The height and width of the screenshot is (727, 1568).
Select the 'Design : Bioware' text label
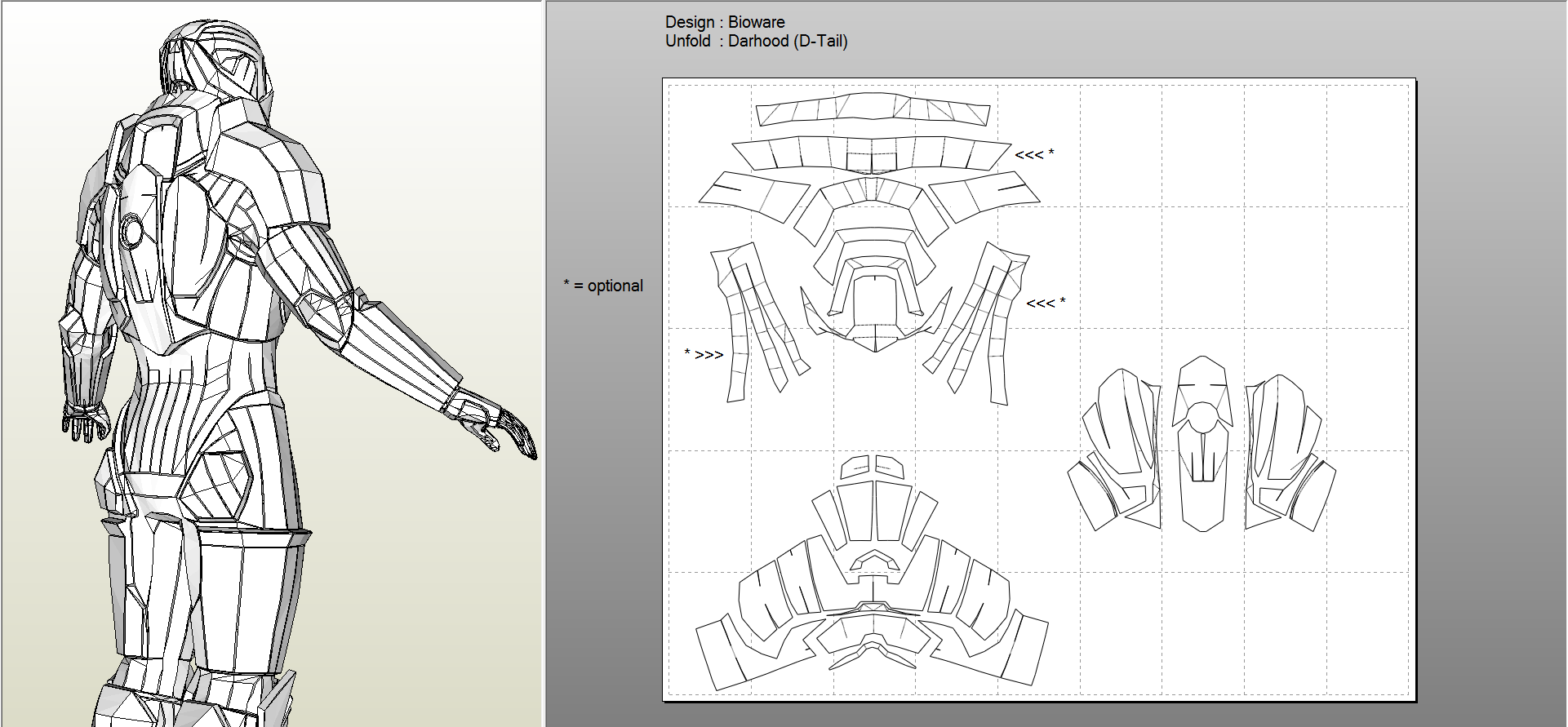(725, 22)
